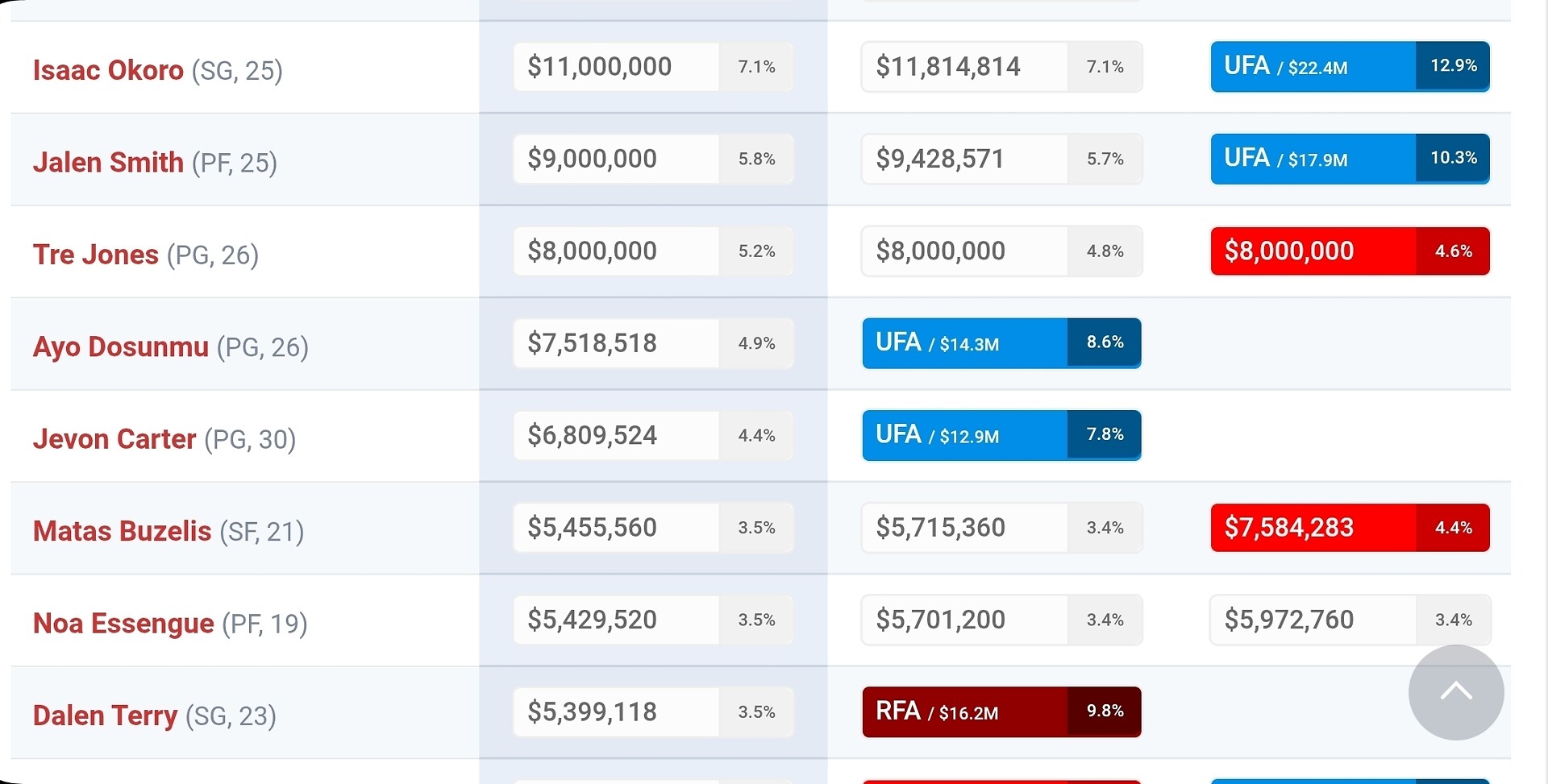The image size is (1548, 784).
Task: Select Matas Buzelis' red $7,584,283 cell
Action: click(1349, 528)
